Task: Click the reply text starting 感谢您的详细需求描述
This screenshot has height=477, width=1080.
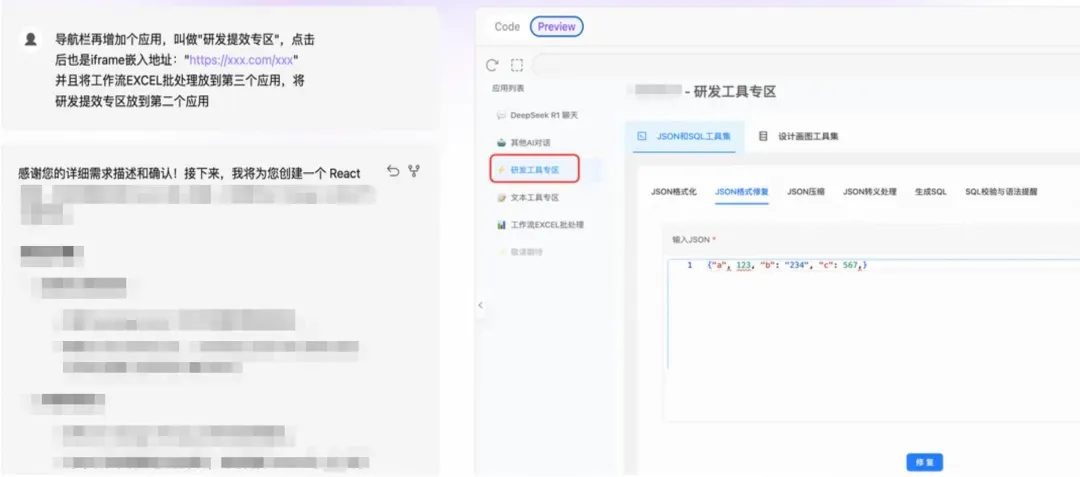Action: pos(189,173)
